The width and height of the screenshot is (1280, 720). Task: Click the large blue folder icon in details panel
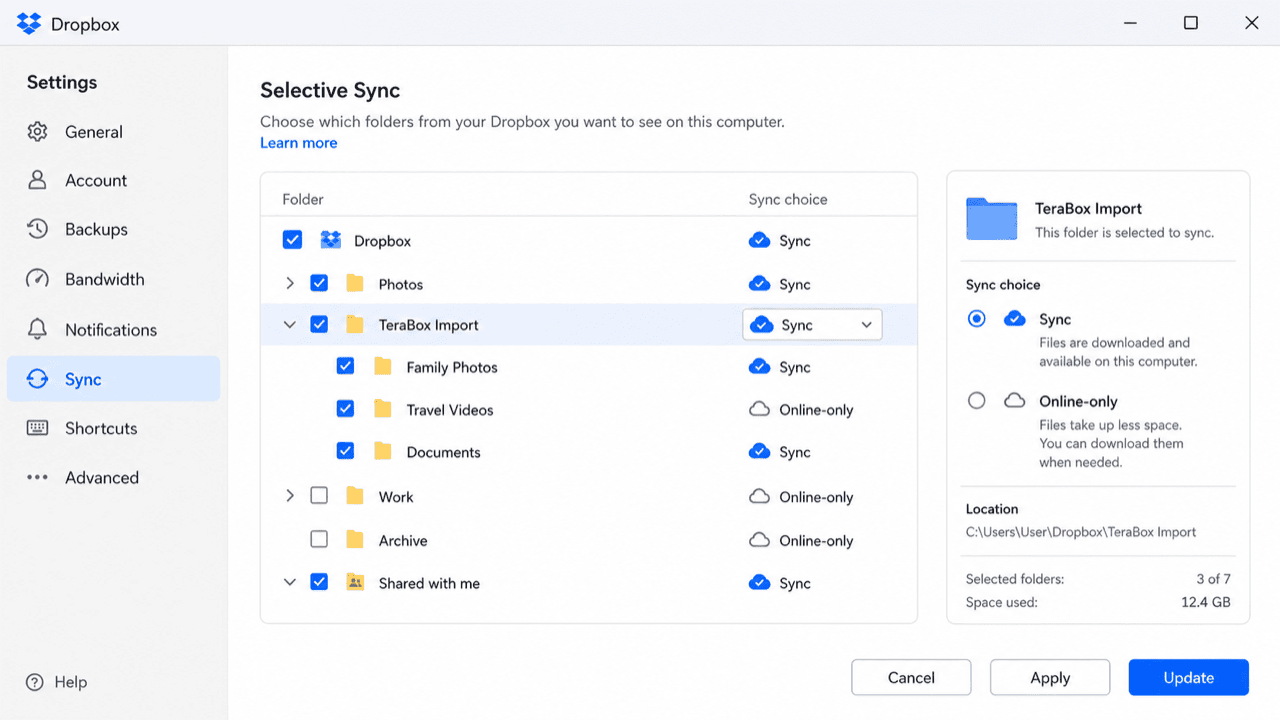point(991,219)
